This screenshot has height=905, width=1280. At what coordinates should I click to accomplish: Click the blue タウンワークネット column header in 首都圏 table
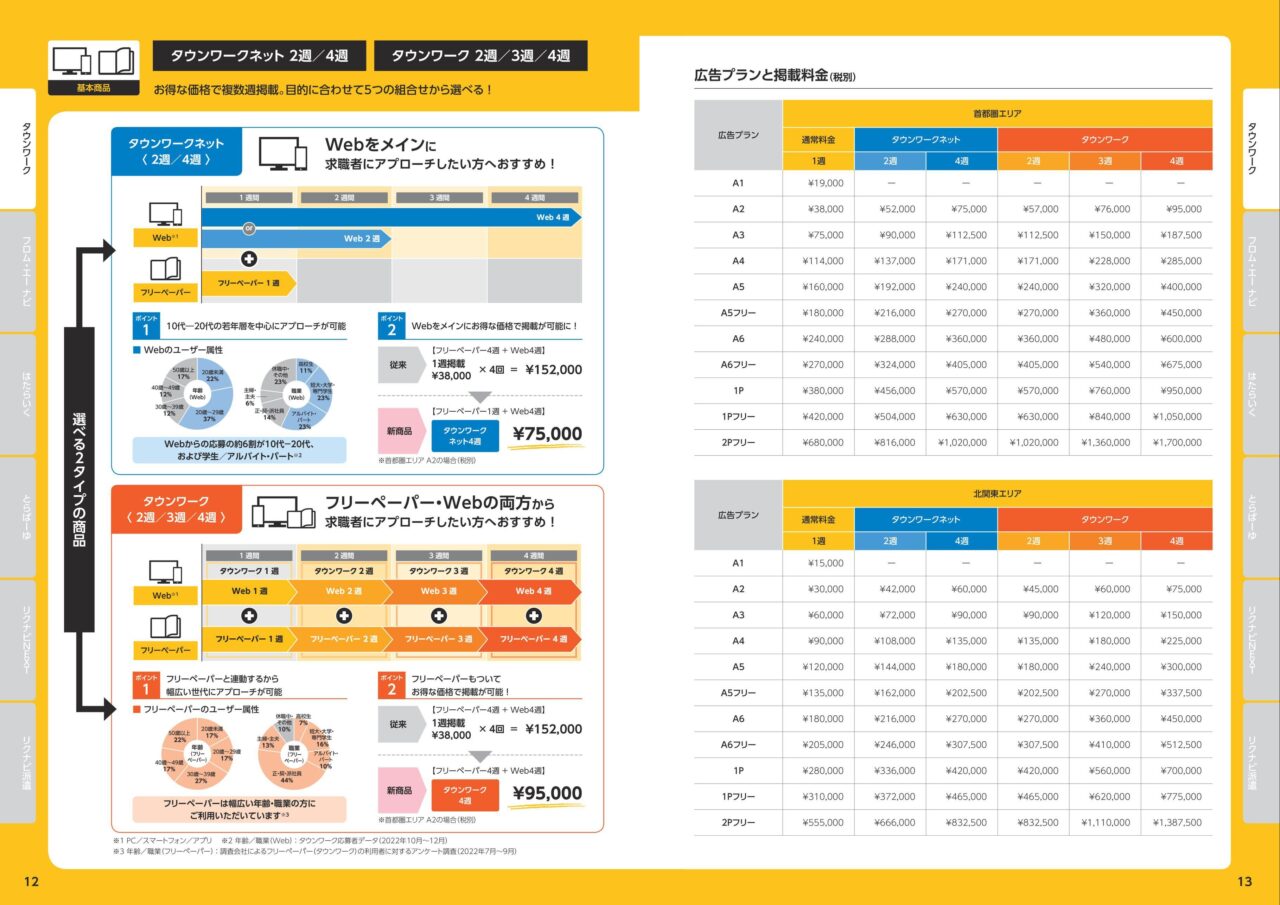pyautogui.click(x=926, y=140)
